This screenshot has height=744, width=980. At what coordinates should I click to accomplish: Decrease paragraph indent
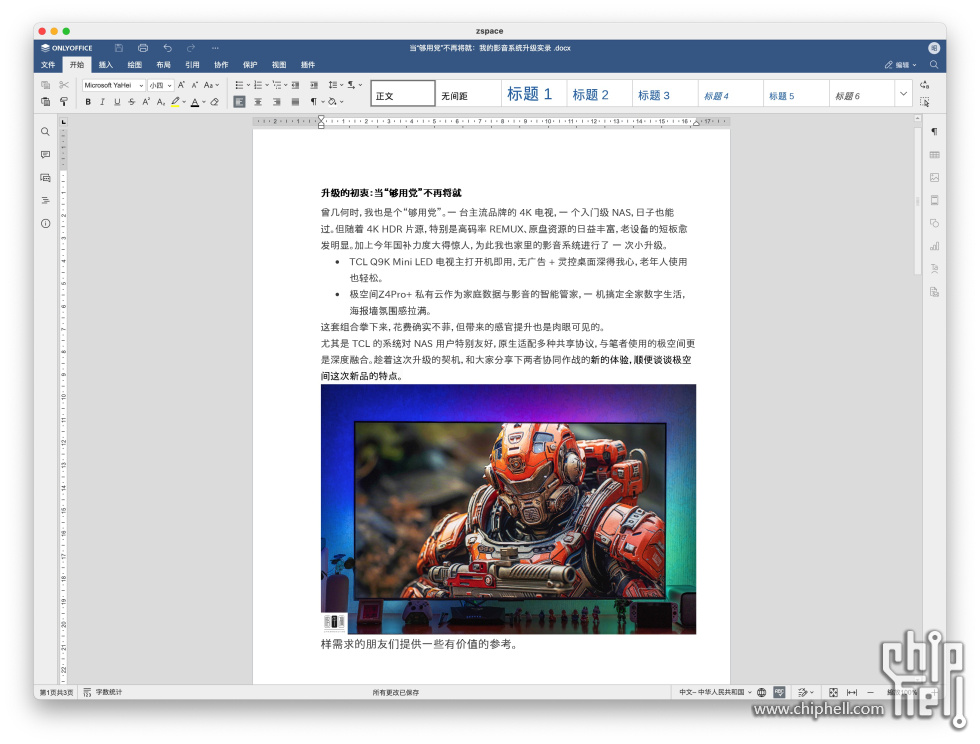(296, 84)
